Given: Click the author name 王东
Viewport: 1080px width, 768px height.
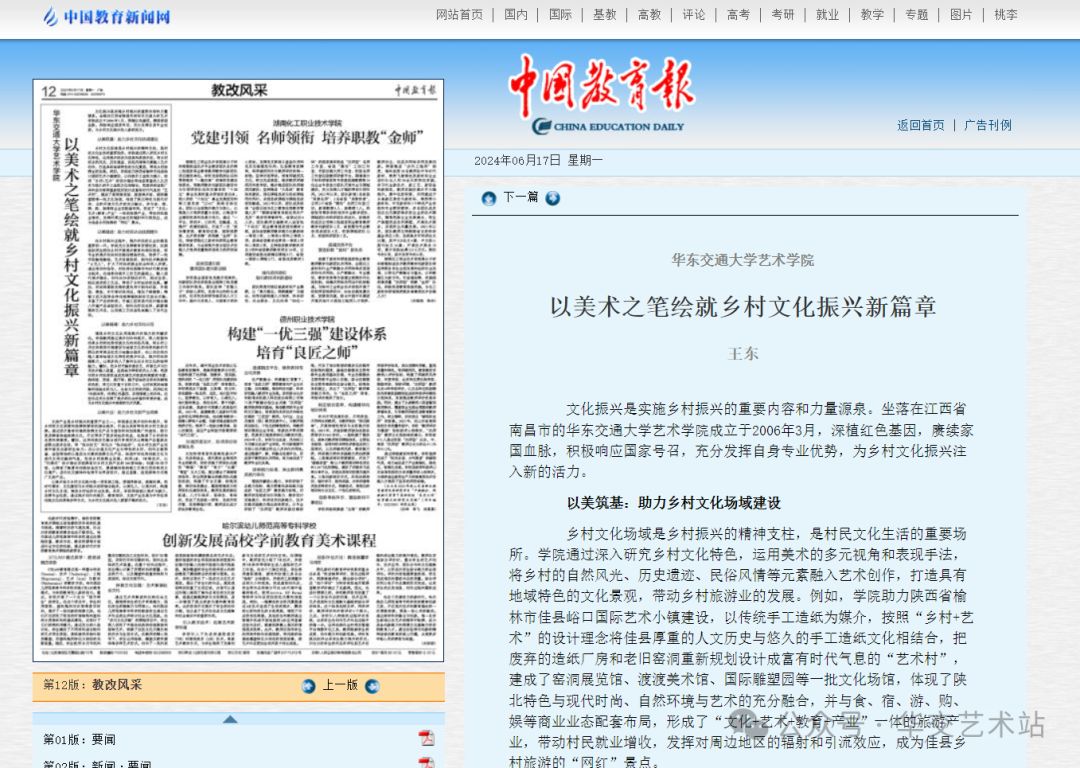Looking at the screenshot, I should pyautogui.click(x=742, y=354).
